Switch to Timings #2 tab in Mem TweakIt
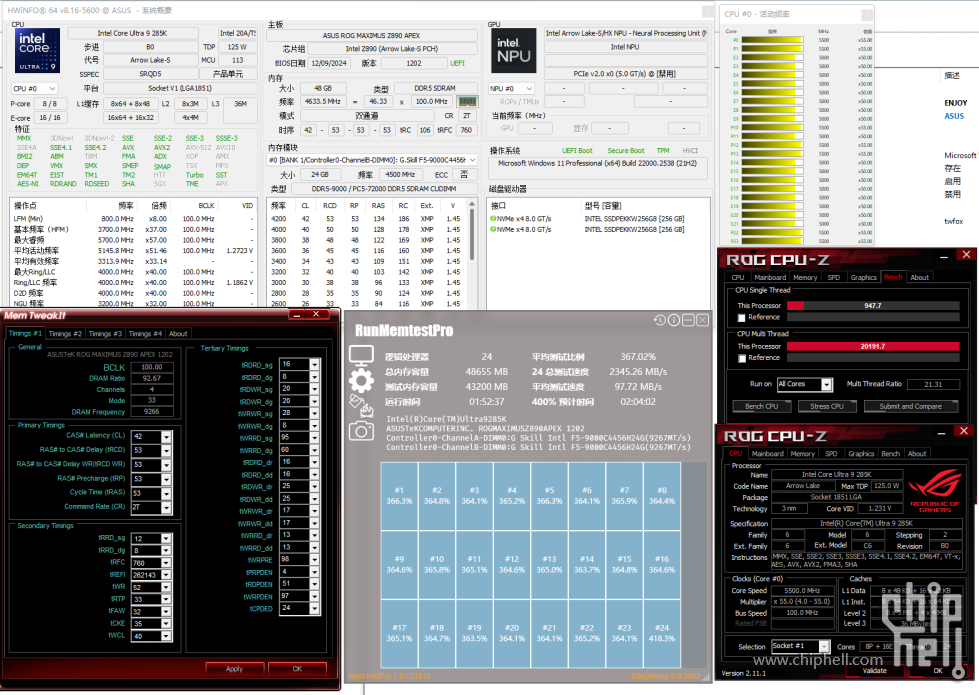 pyautogui.click(x=66, y=334)
